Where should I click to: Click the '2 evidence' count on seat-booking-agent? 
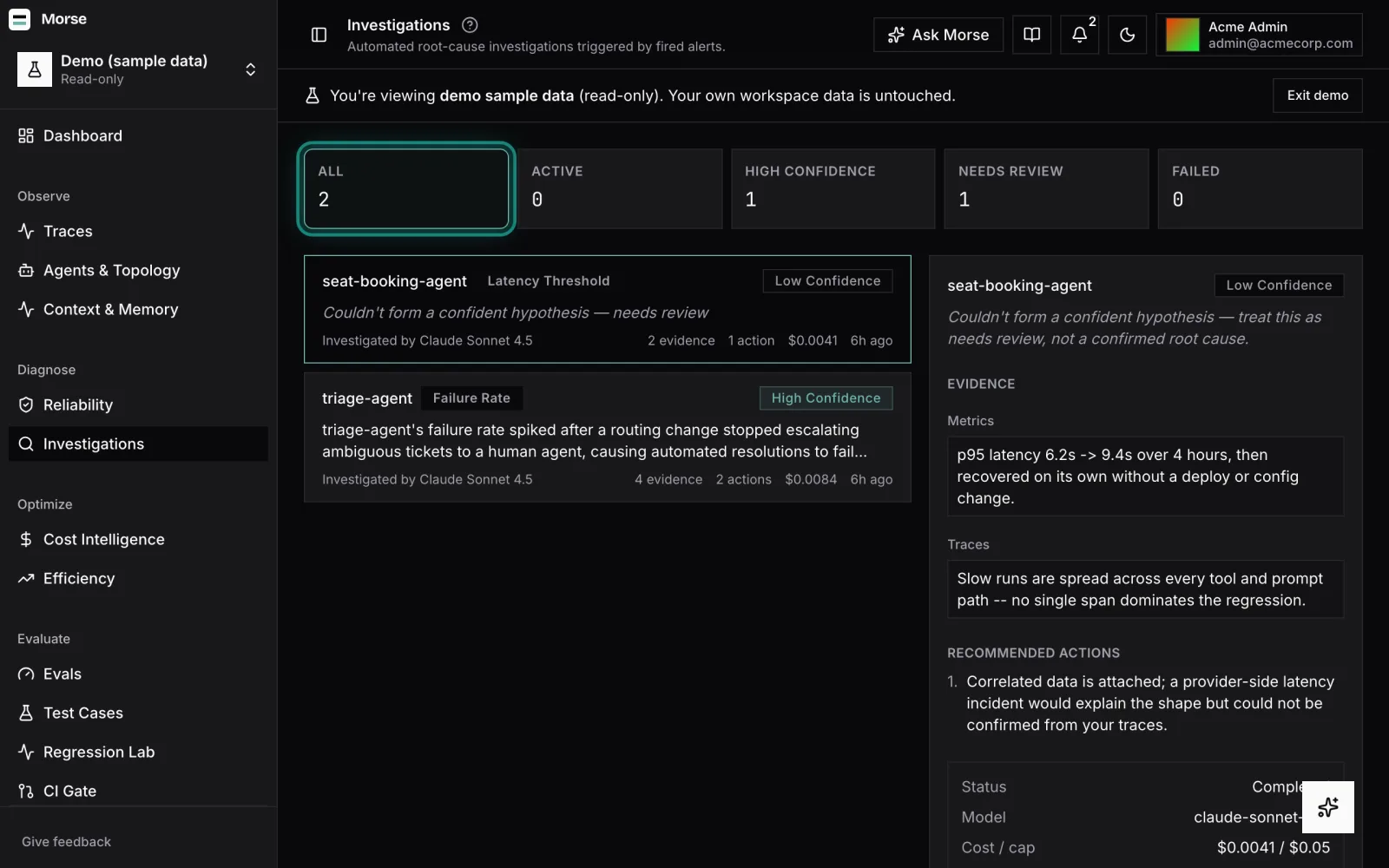[x=681, y=341]
